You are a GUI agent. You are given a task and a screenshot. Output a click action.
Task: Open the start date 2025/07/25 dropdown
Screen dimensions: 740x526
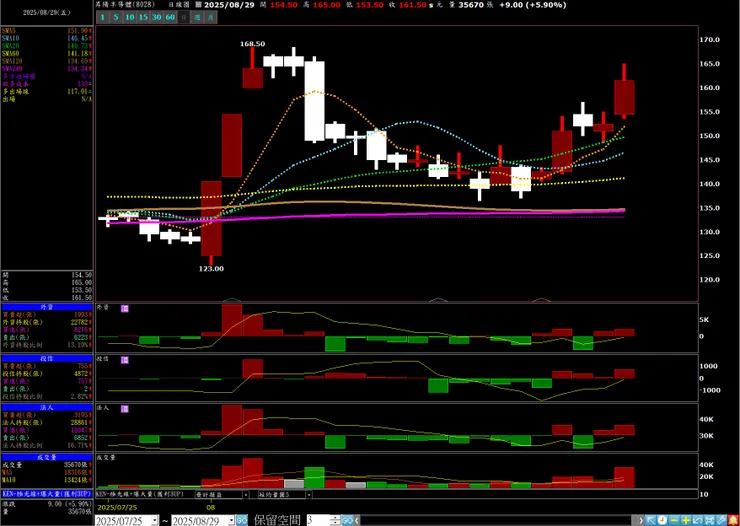pyautogui.click(x=155, y=520)
